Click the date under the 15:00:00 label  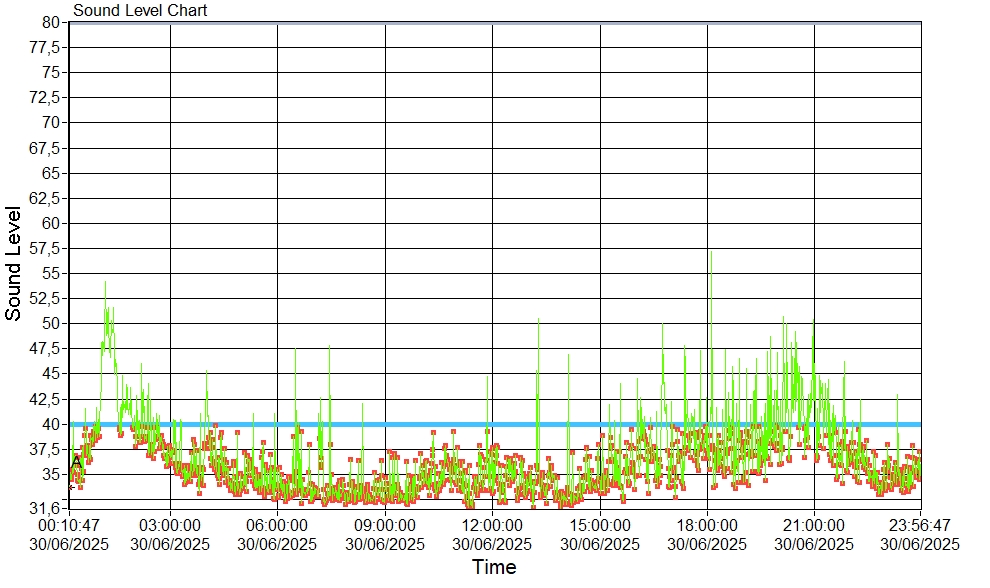(600, 544)
